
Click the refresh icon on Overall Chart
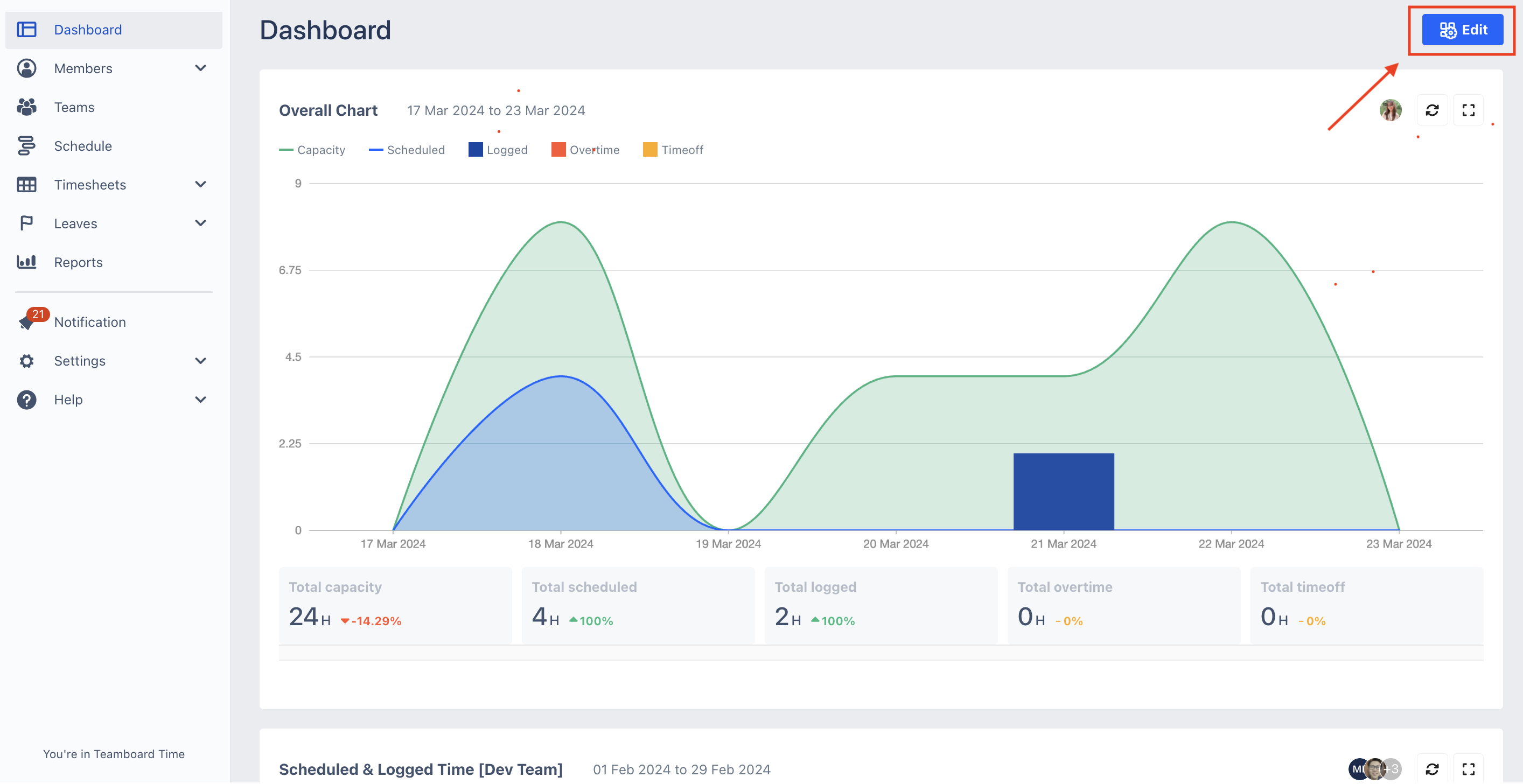click(1431, 110)
